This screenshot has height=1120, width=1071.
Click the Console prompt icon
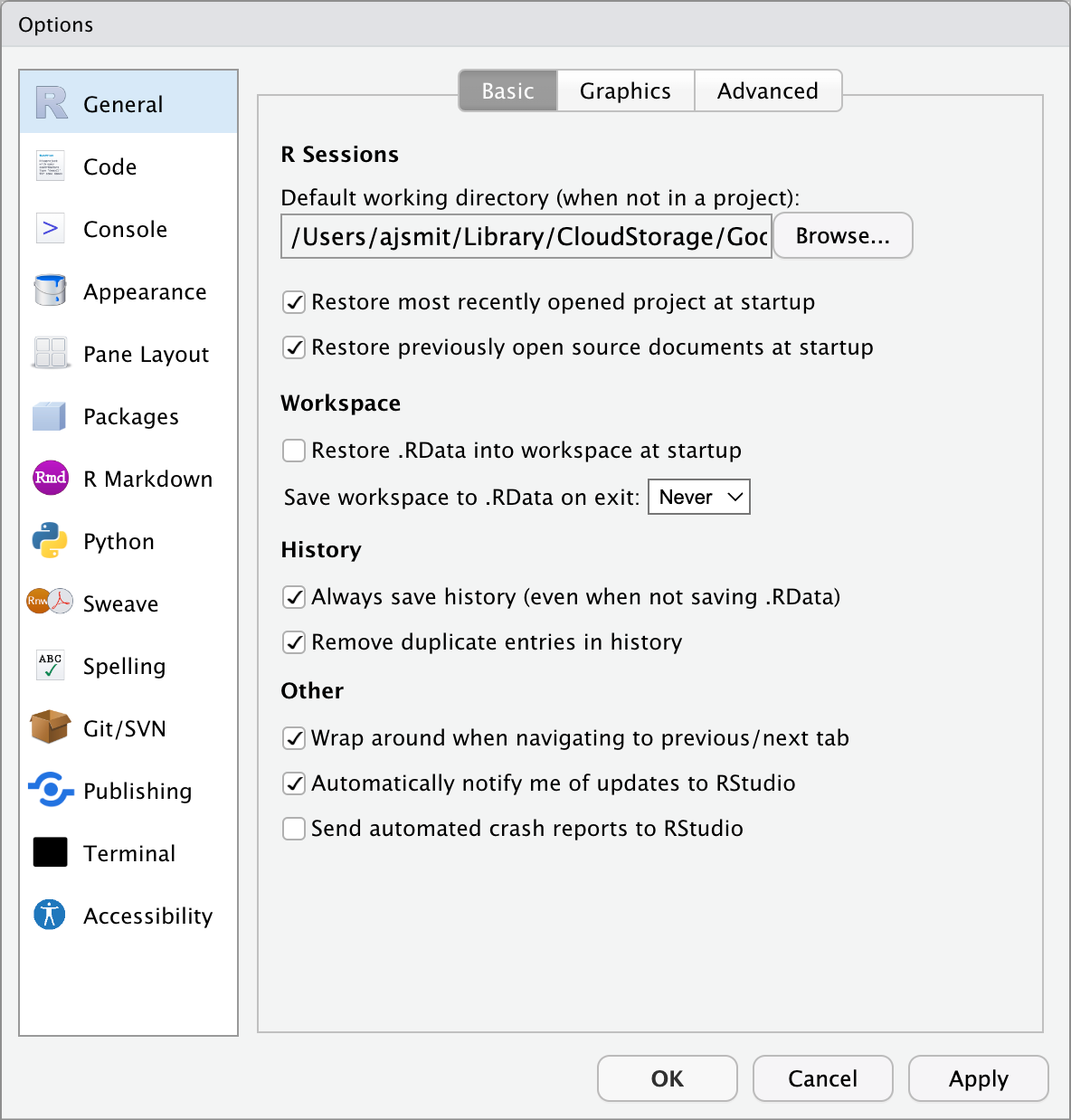51,228
